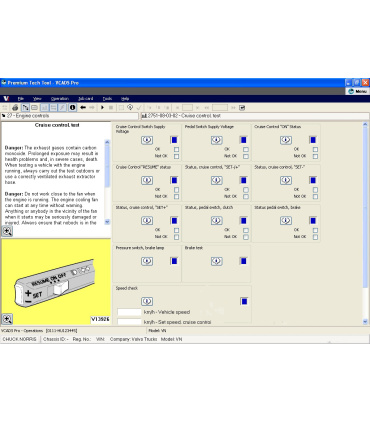Click the print icon in the toolbar
The height and width of the screenshot is (423, 370).
[x=15, y=108]
